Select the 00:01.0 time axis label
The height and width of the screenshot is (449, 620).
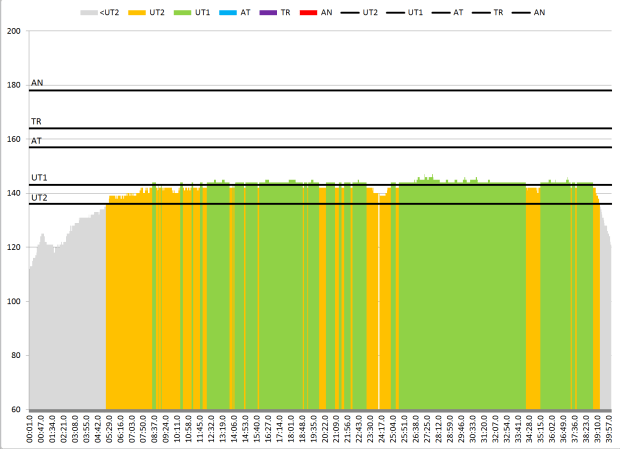pyautogui.click(x=31, y=429)
